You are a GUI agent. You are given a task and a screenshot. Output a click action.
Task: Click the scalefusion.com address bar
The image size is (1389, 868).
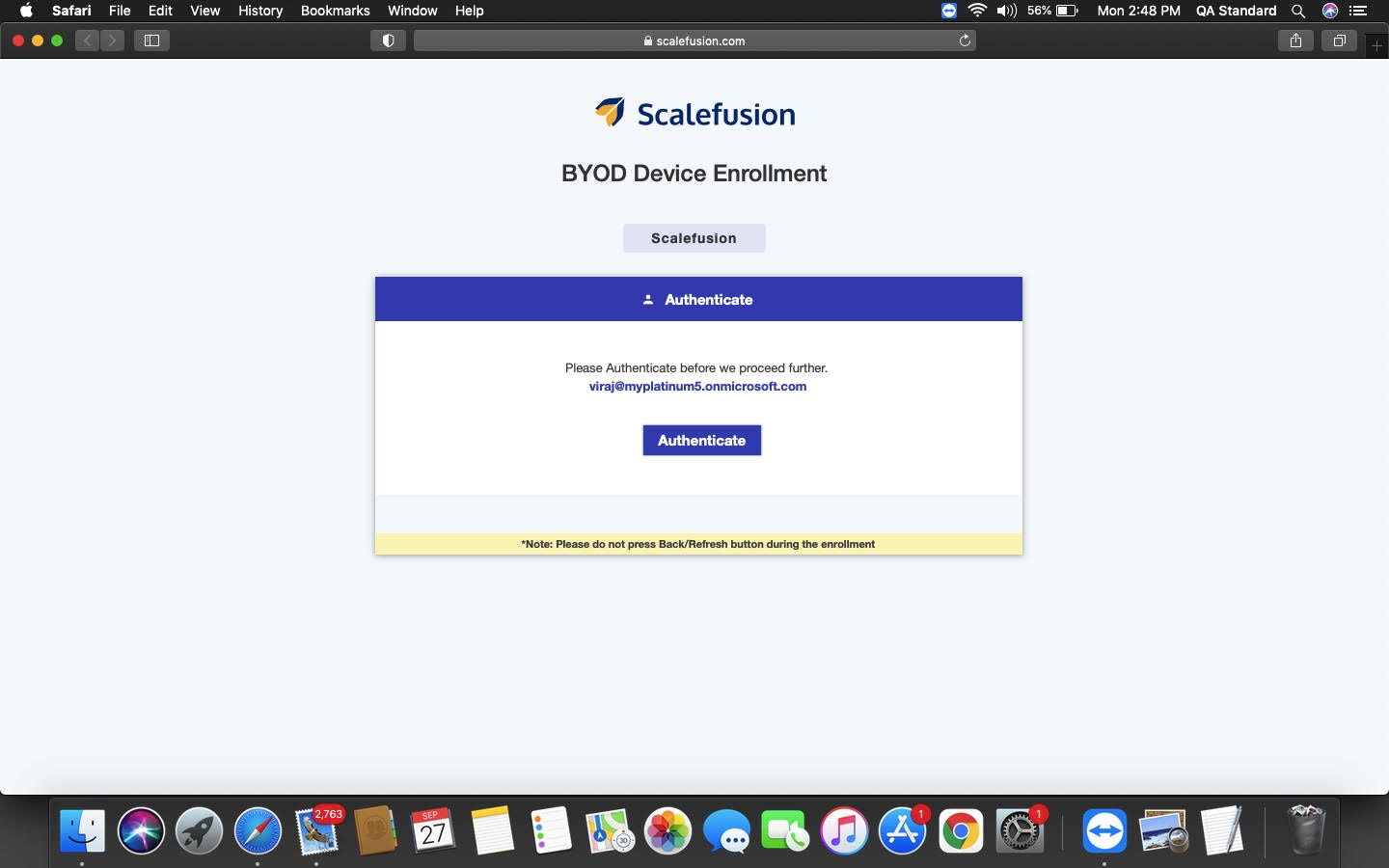pyautogui.click(x=694, y=41)
